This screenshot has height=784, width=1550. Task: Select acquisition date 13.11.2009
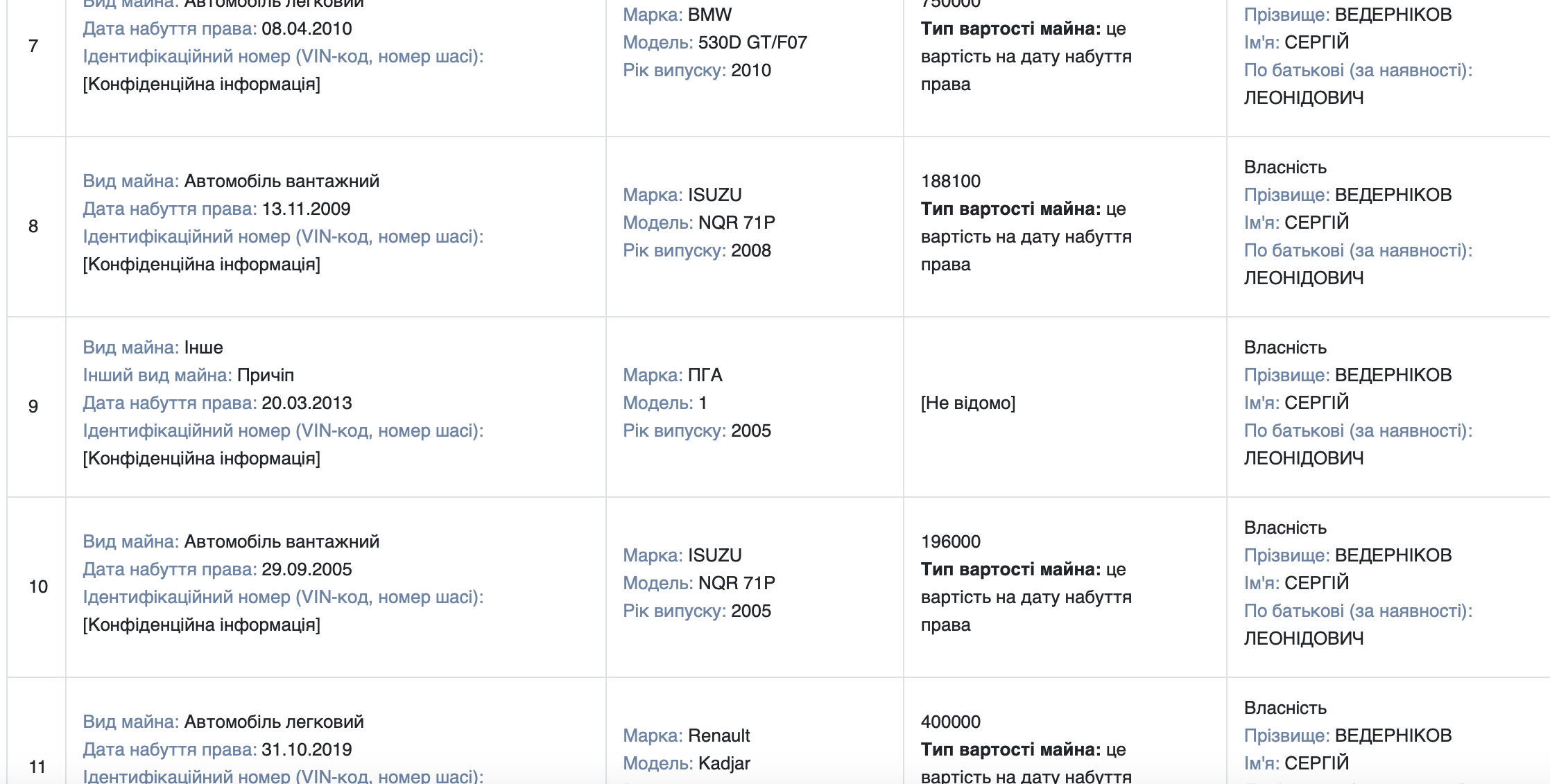306,209
